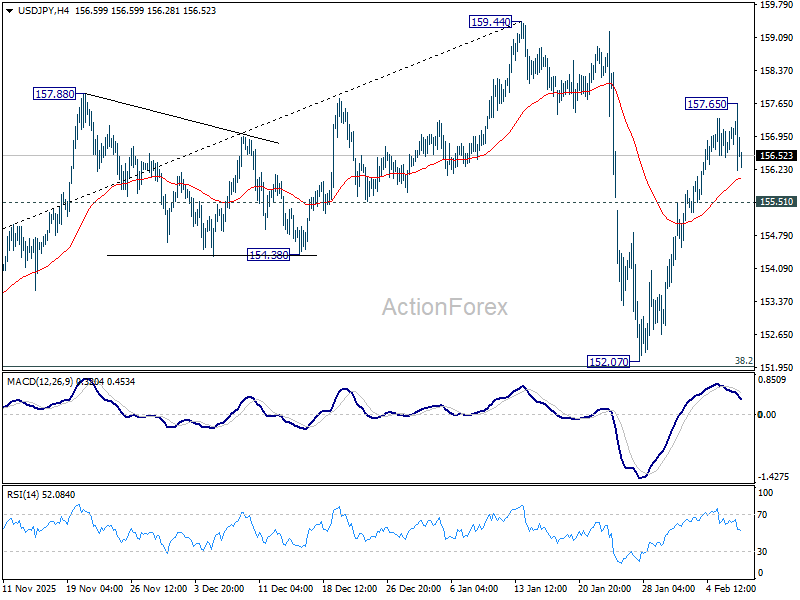
Task: Click the 157.880 resistance price label
Action: 53,93
